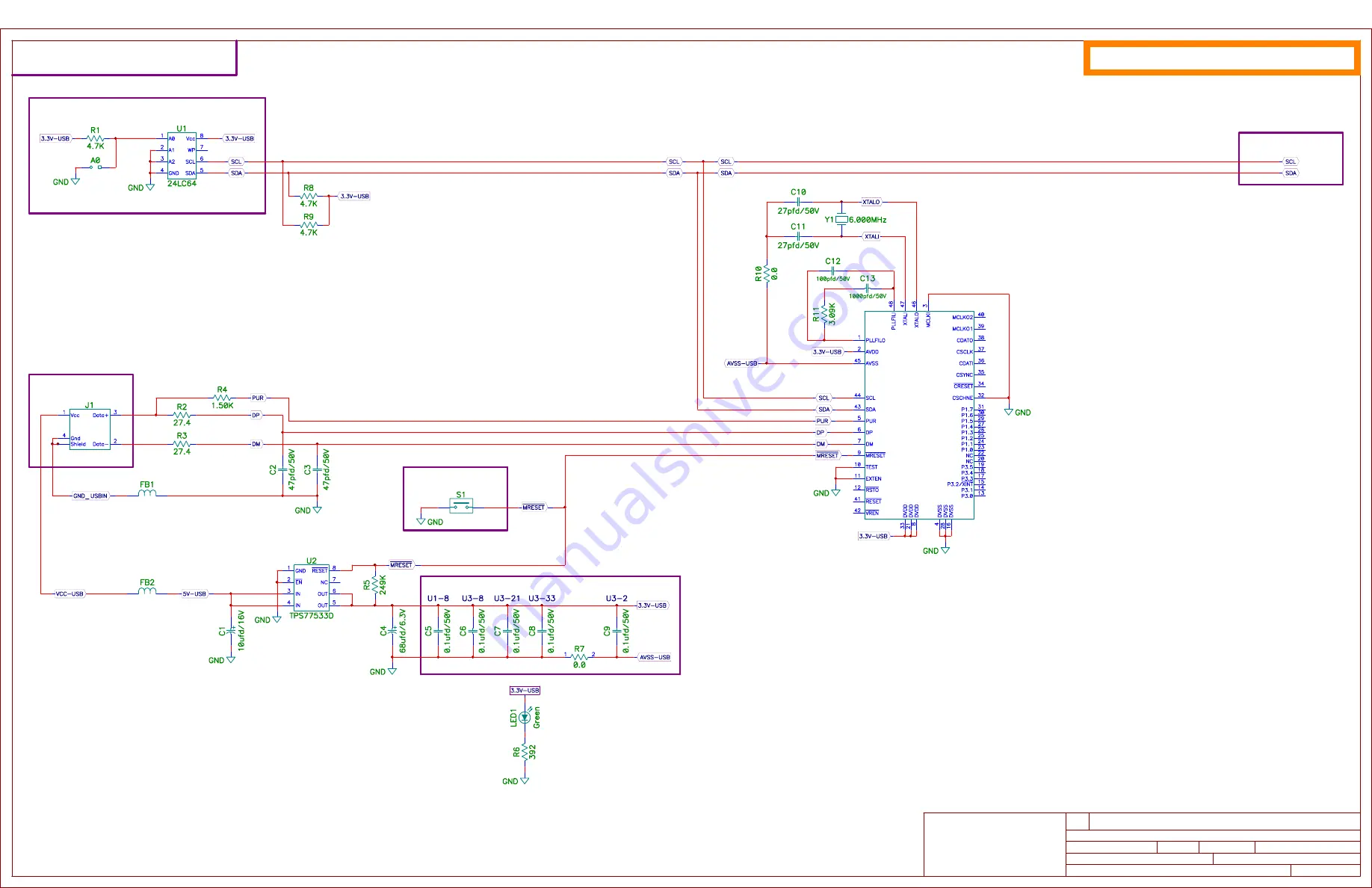Select capacitor C3 symbol
This screenshot has height=888, width=1372.
click(x=317, y=469)
